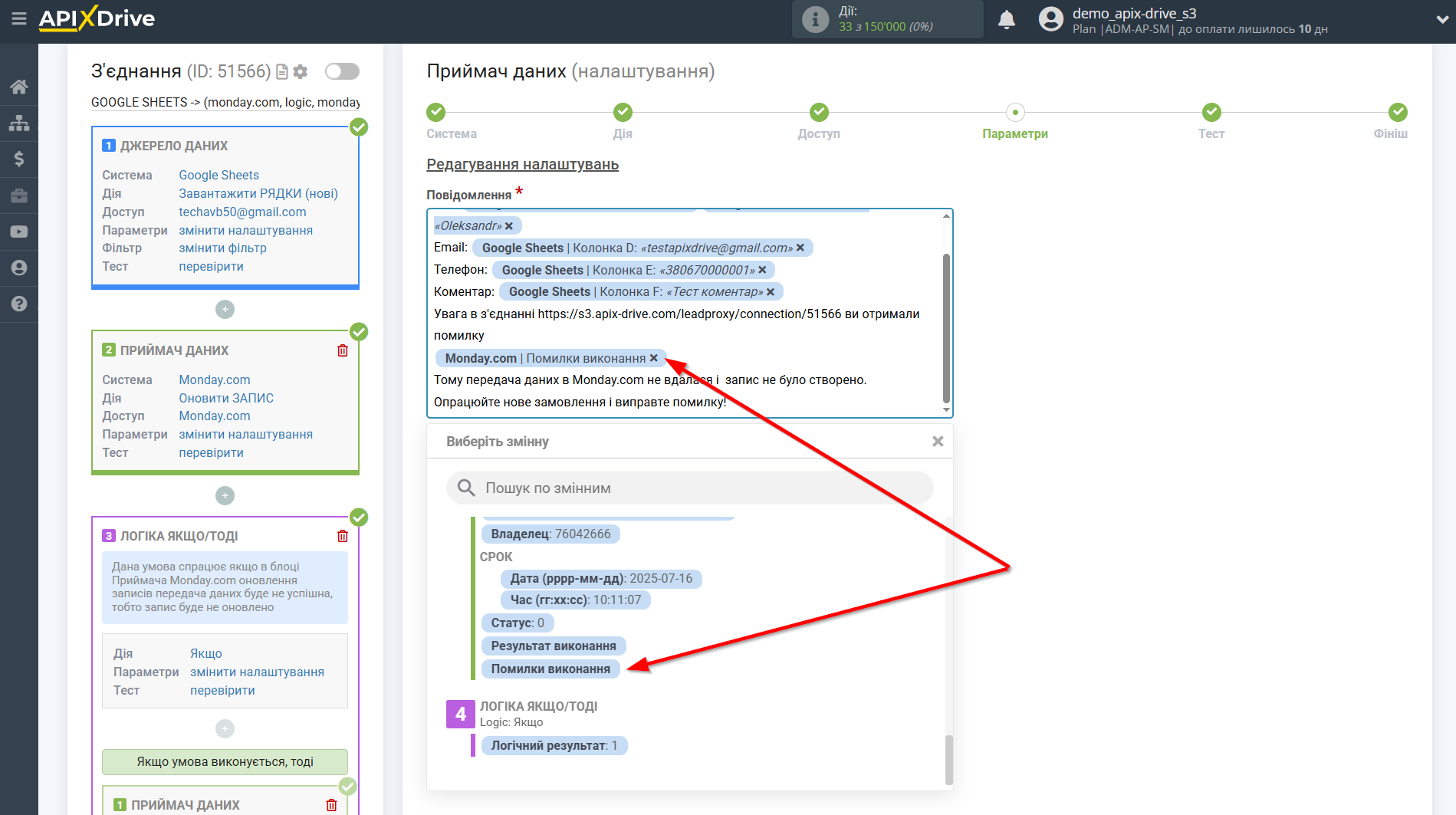Open the home dashboard icon

tap(19, 87)
